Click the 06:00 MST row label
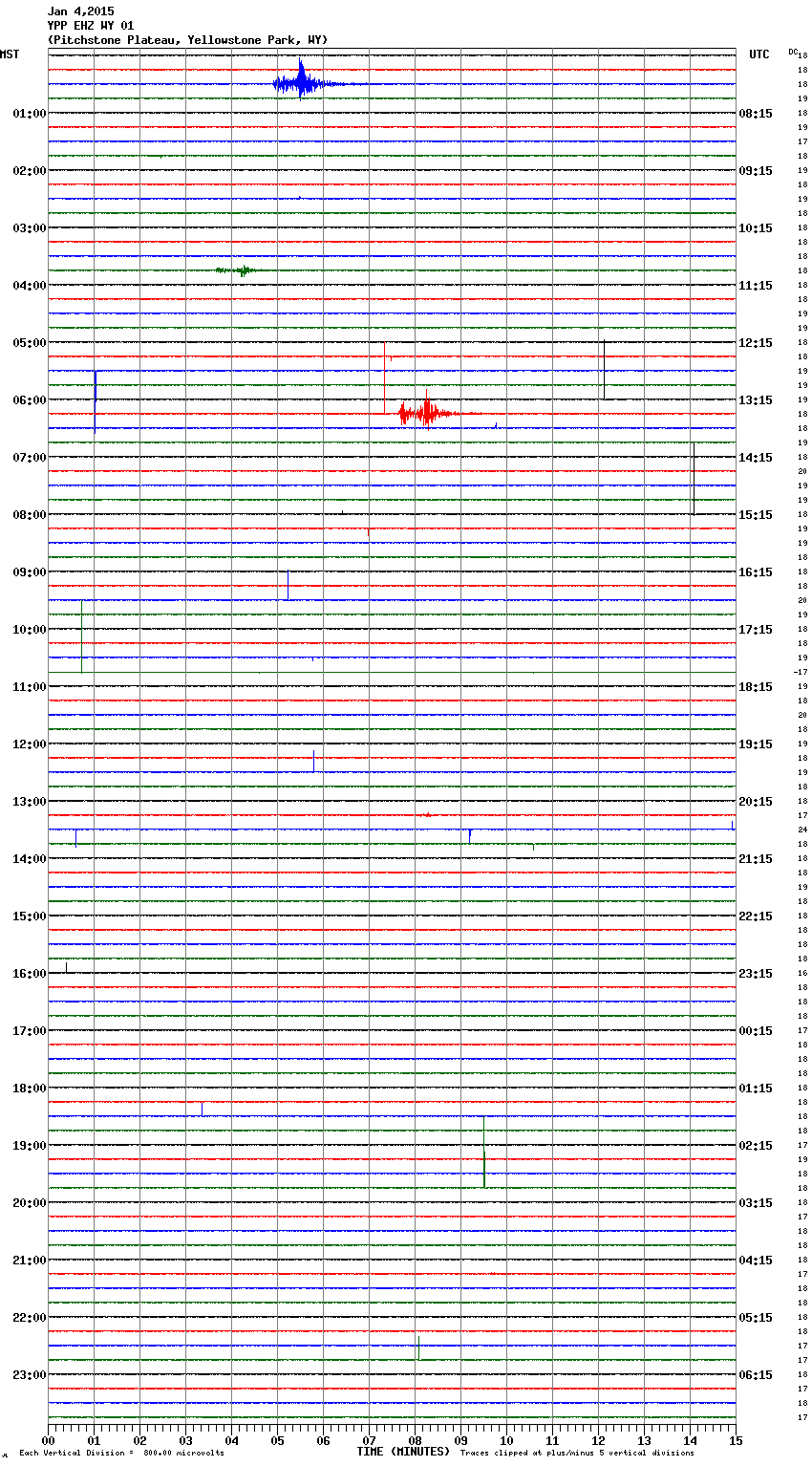 (x=29, y=400)
